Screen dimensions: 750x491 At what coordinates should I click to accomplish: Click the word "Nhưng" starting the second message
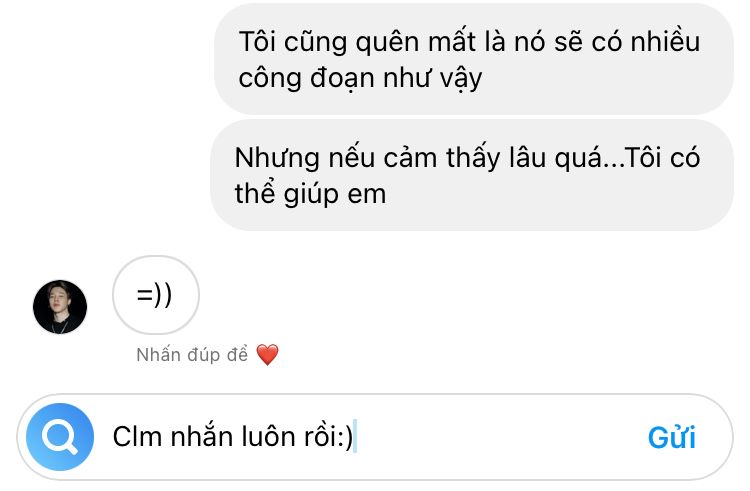pos(277,159)
